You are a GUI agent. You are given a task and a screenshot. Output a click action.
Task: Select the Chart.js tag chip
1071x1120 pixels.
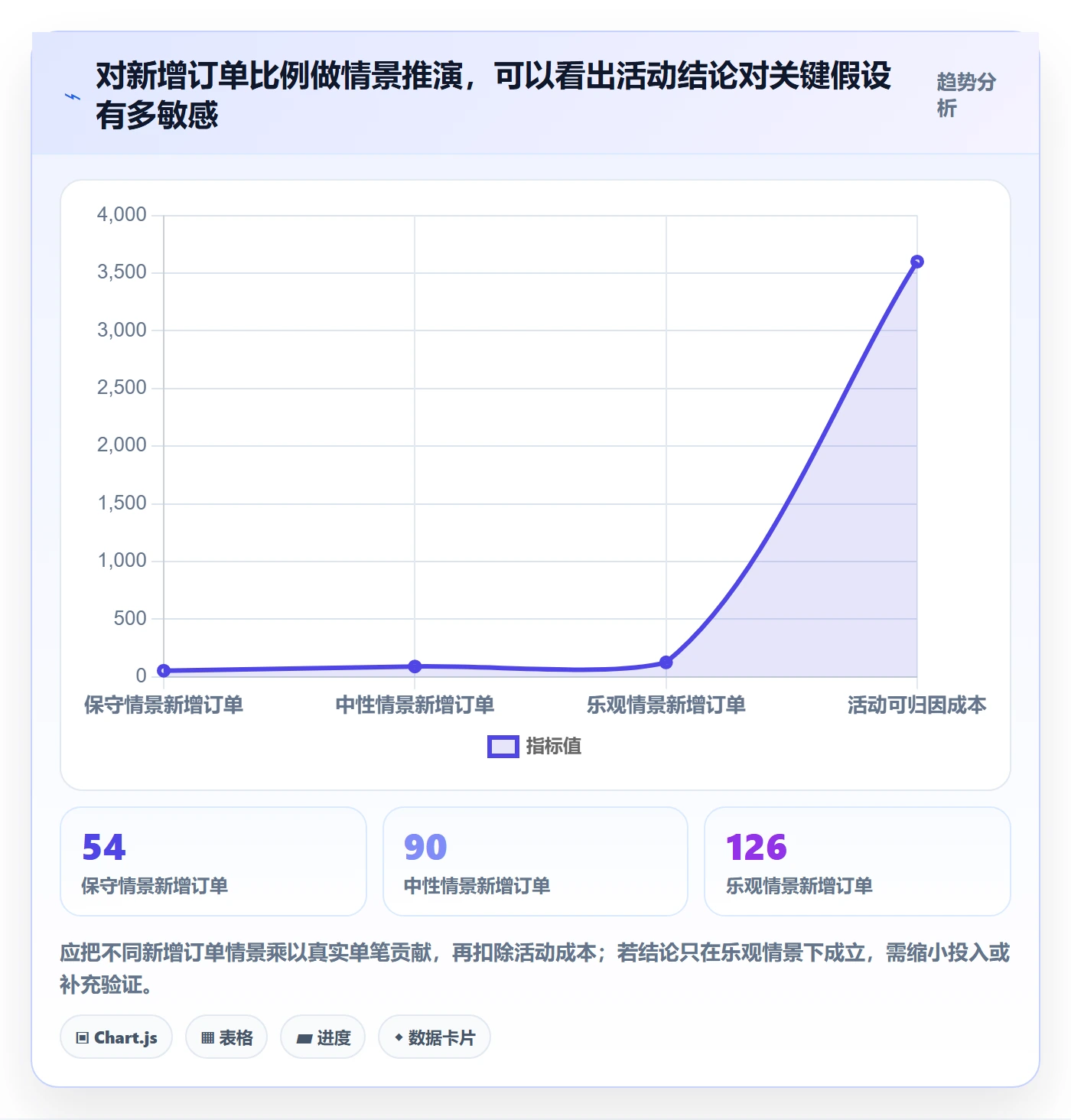[116, 1037]
